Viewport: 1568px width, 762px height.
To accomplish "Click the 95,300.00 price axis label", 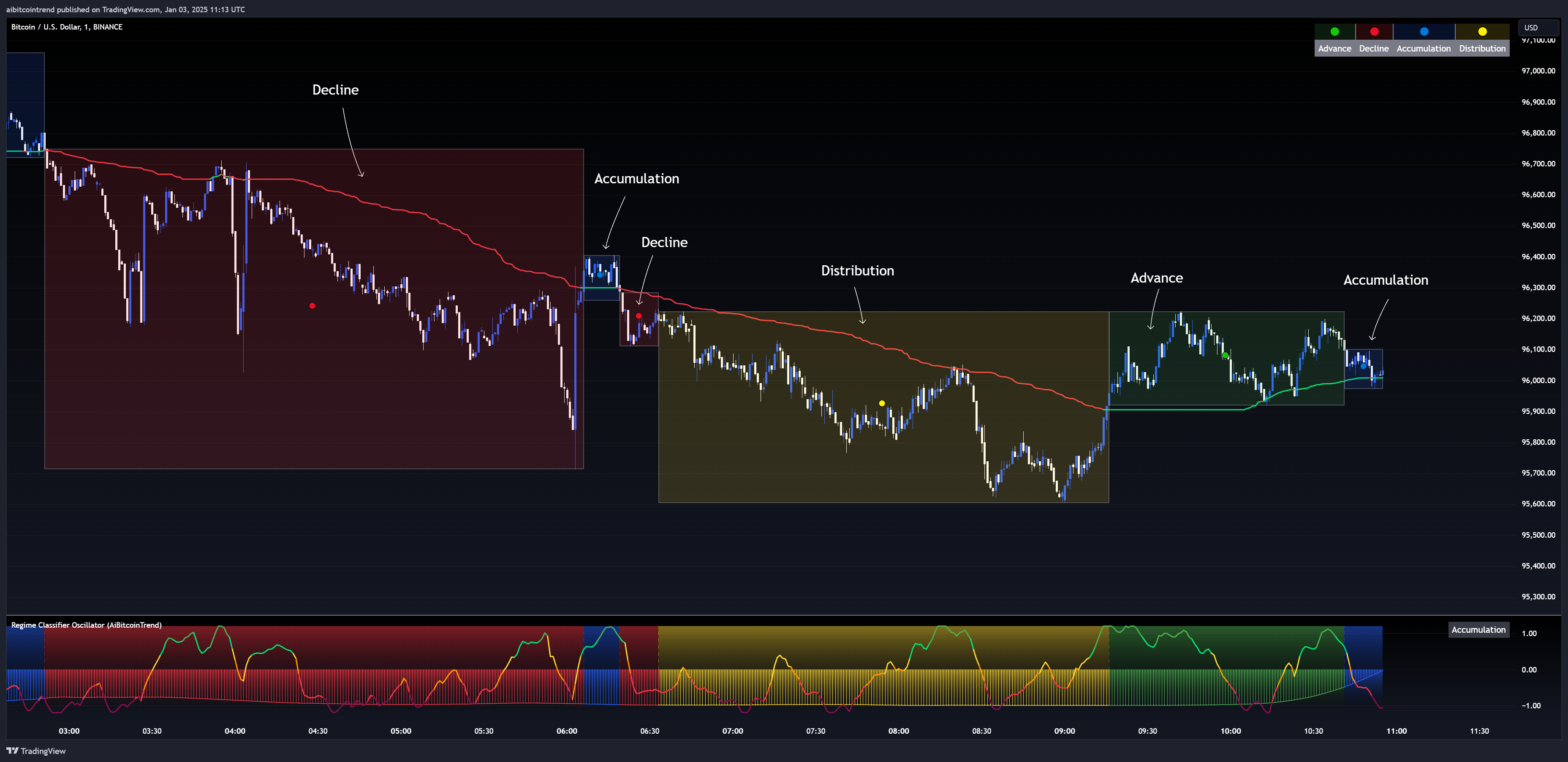I will tap(1538, 596).
